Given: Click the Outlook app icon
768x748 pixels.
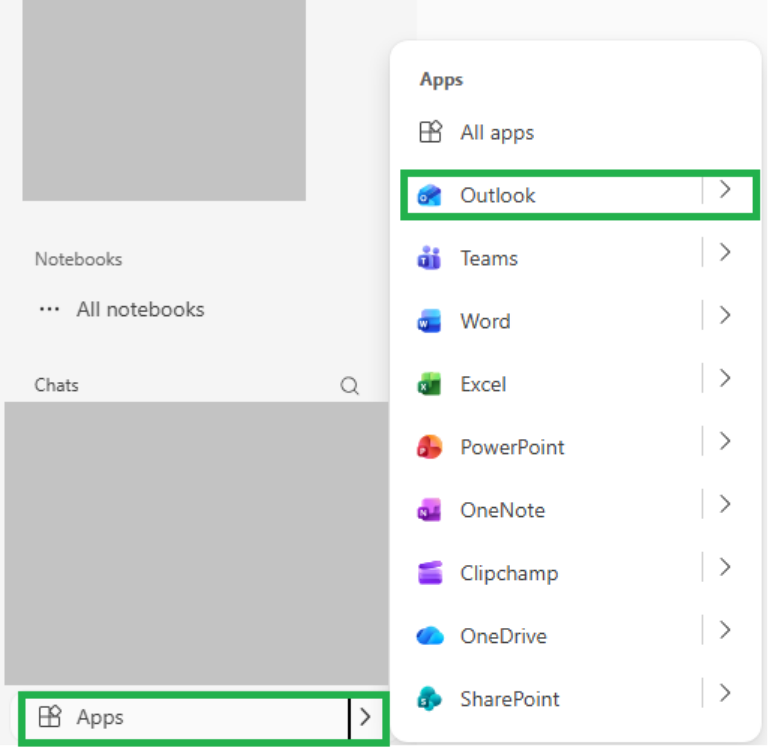Looking at the screenshot, I should [x=430, y=195].
